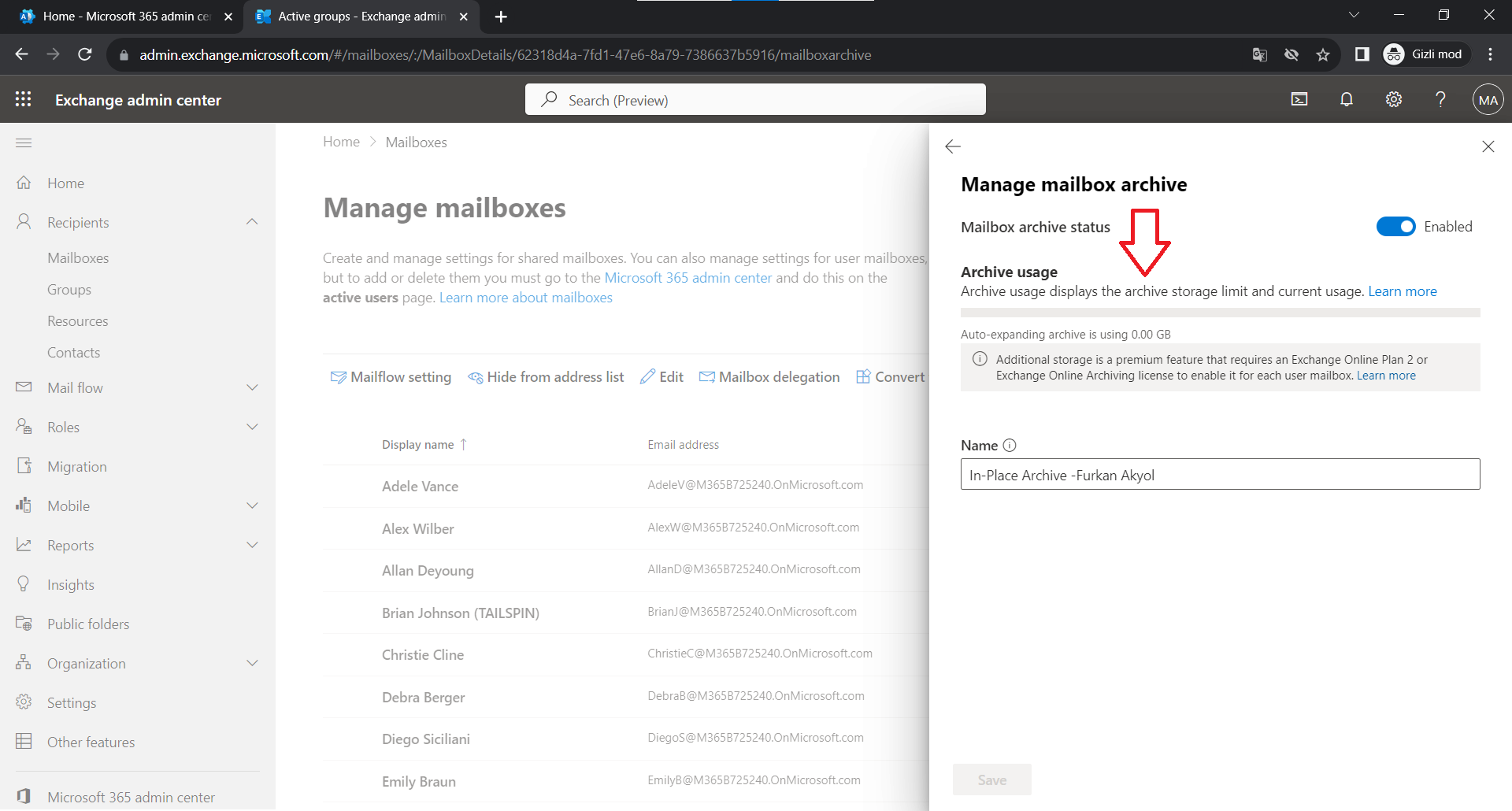The height and width of the screenshot is (811, 1512).
Task: Collapse the Recipients navigation section
Action: [x=252, y=222]
